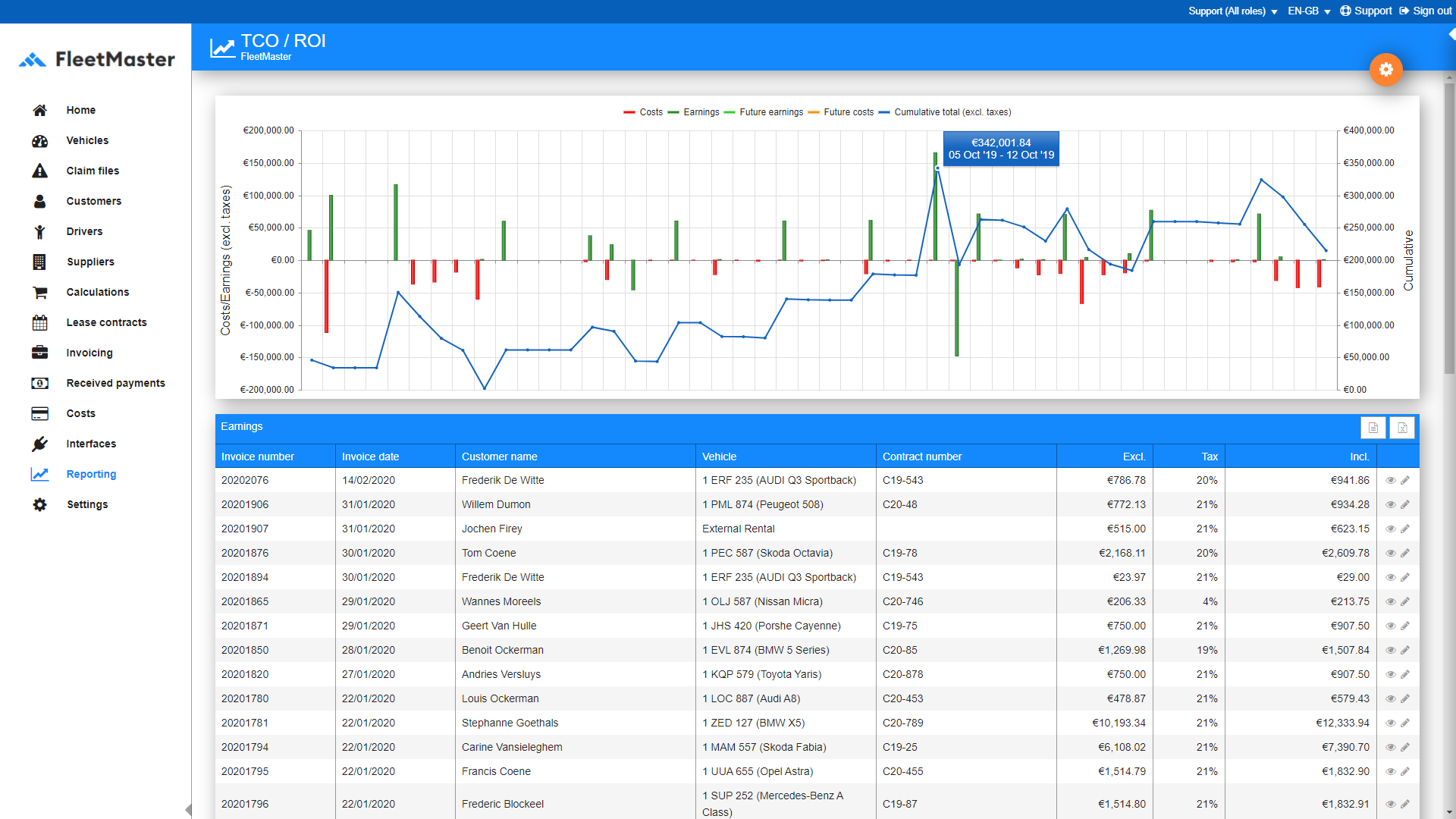This screenshot has height=819, width=1456.
Task: Click the Interfaces plug icon
Action: (40, 444)
